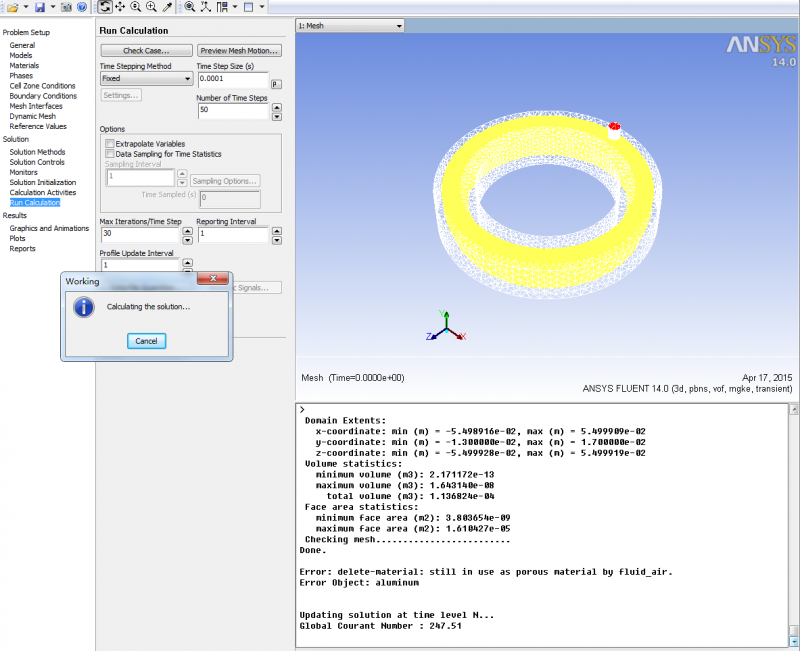Increase Max Iterations per Time Step
Viewport: 800px width, 651px height.
click(x=187, y=232)
